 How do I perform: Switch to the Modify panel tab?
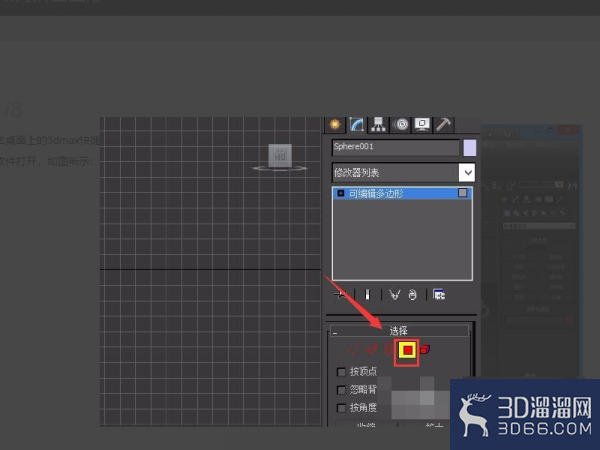coord(356,125)
